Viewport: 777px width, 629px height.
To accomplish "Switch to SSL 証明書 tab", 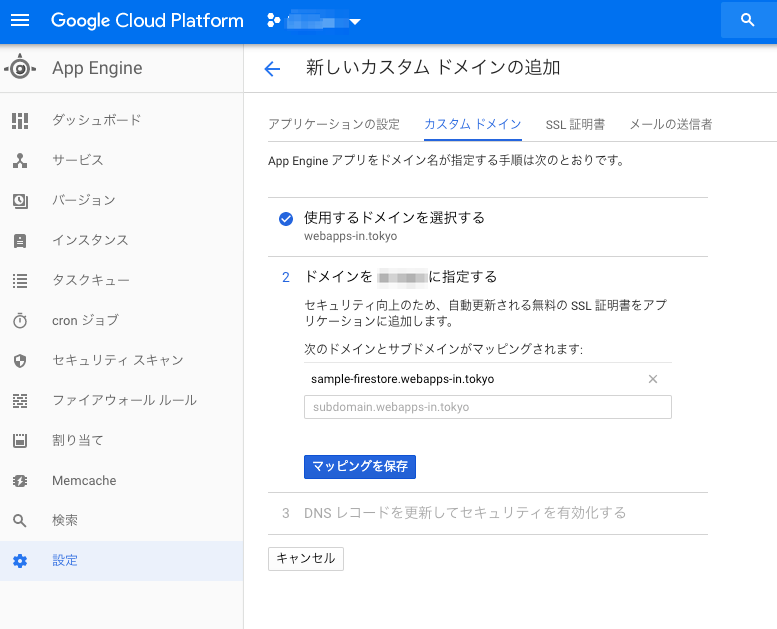I will (575, 124).
